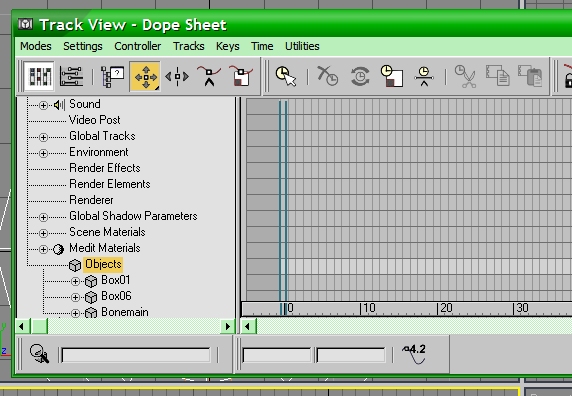The width and height of the screenshot is (572, 396).
Task: Open the Controller menu
Action: tap(138, 46)
